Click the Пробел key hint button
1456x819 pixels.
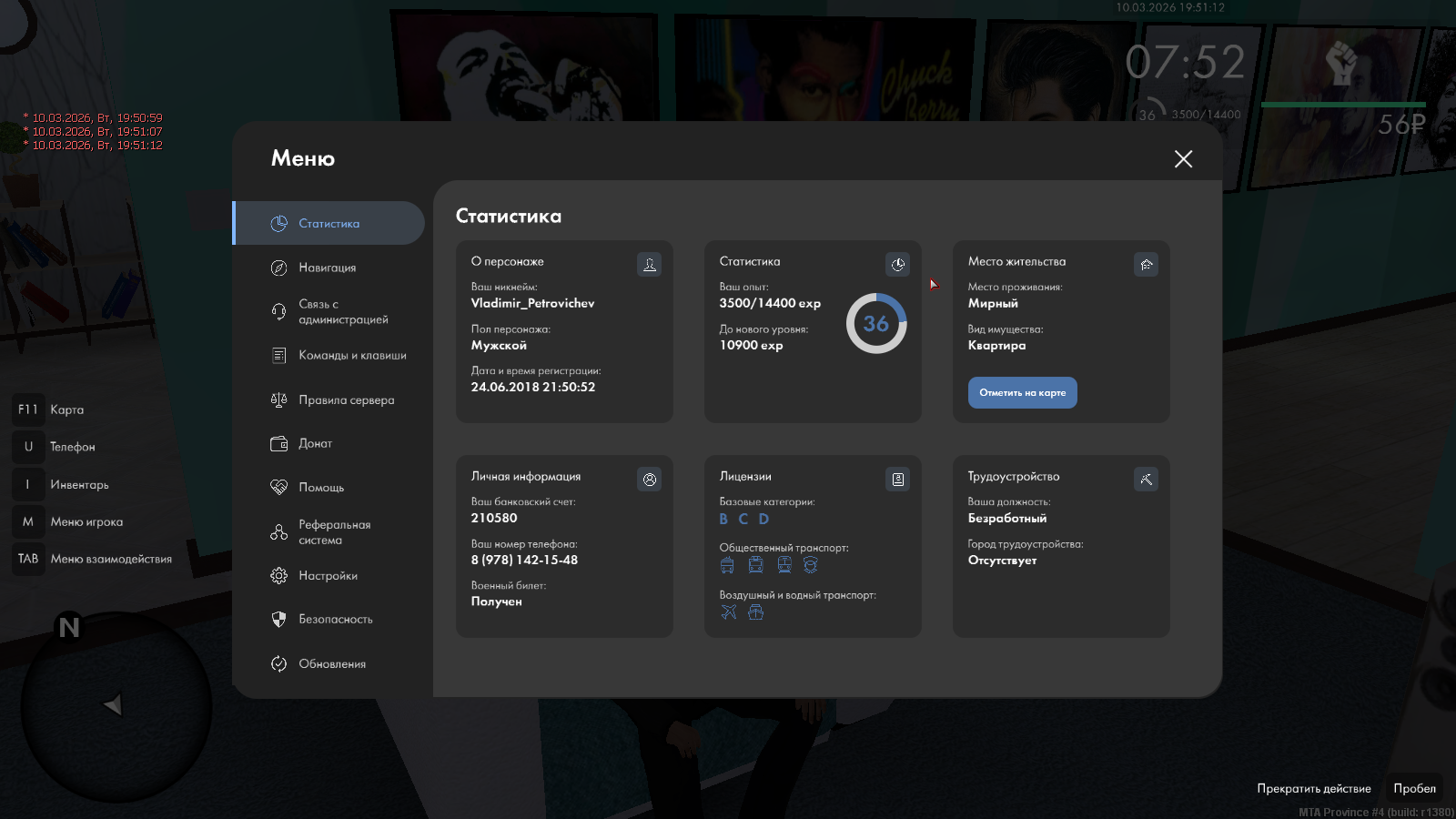1414,789
